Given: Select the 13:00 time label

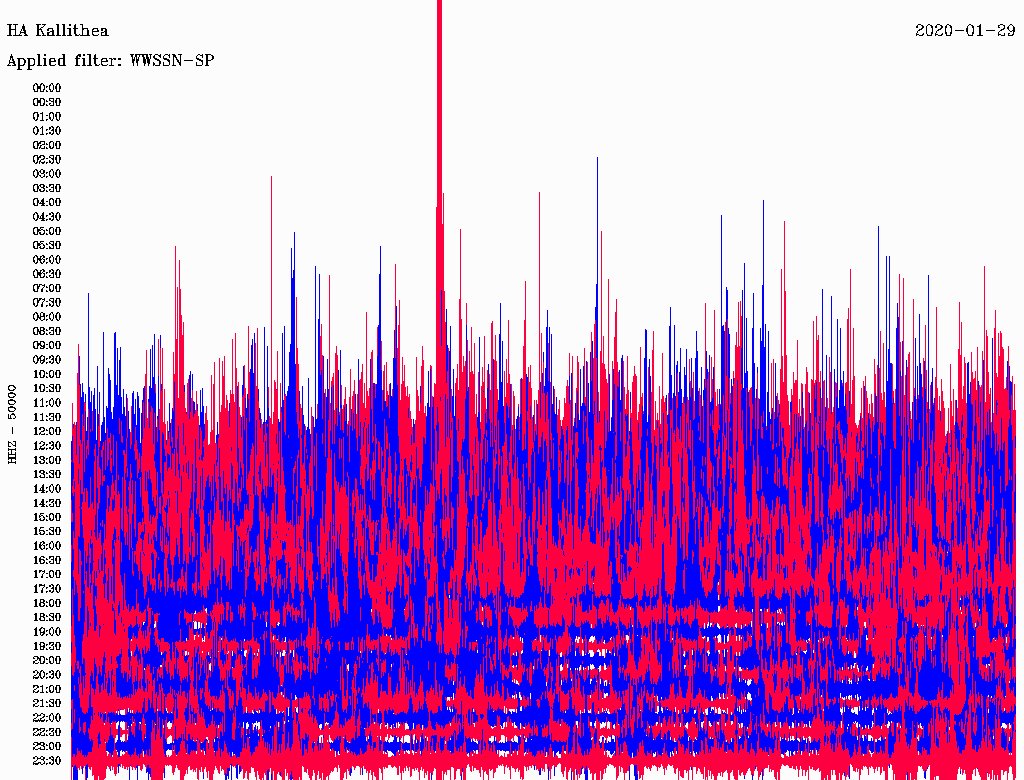Looking at the screenshot, I should coord(47,460).
